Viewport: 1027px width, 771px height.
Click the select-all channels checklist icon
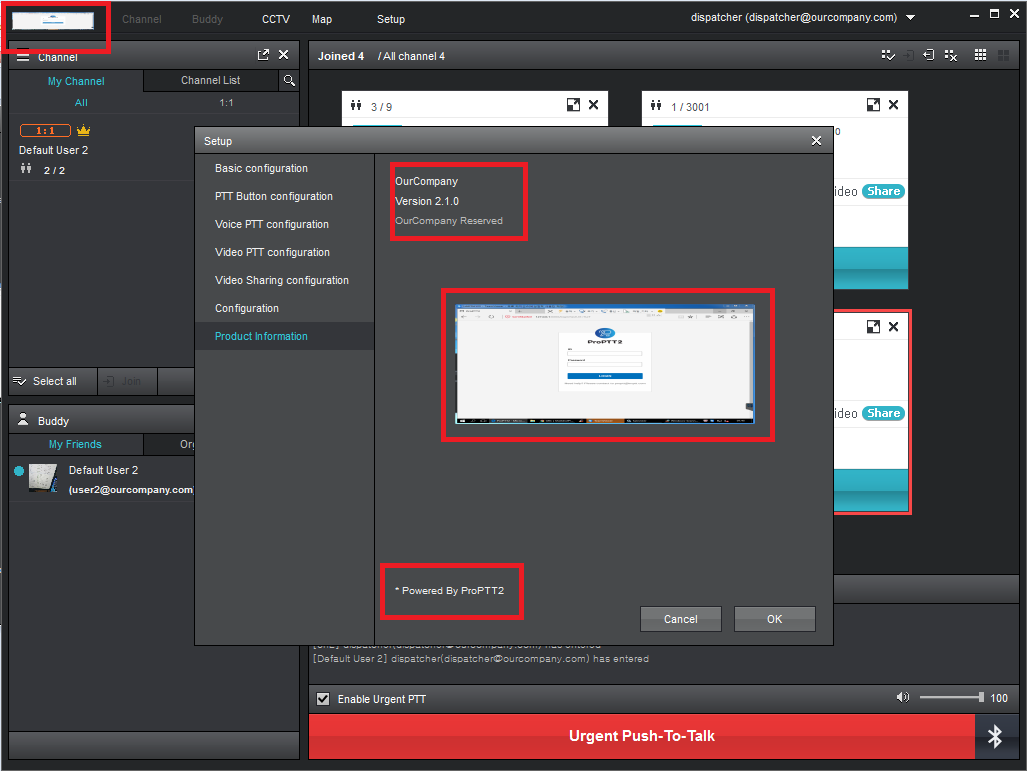pos(887,56)
